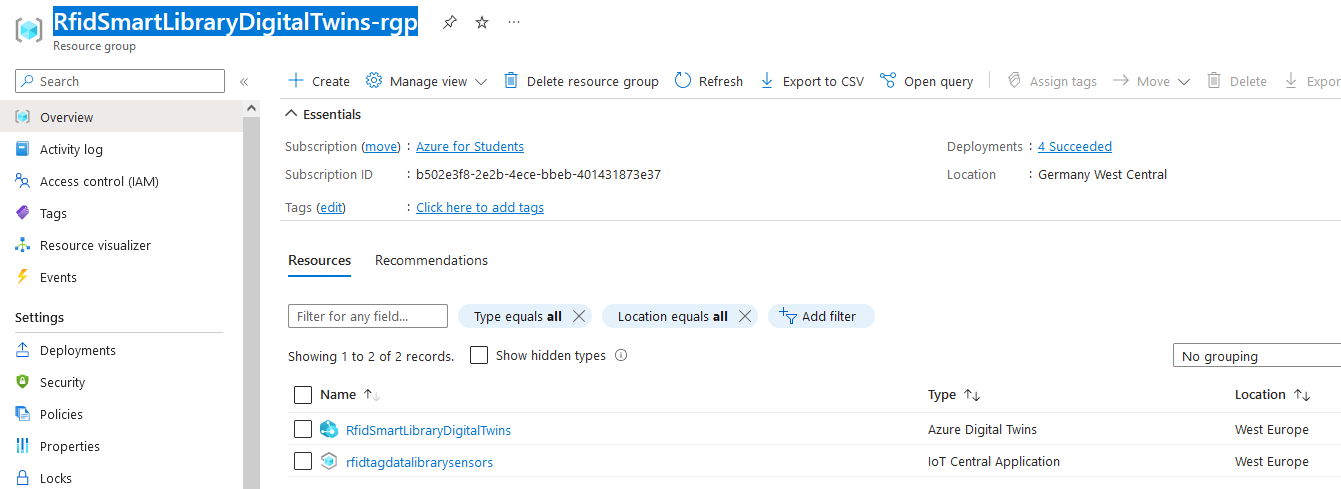
Task: Collapse the Essentials section
Action: [324, 114]
